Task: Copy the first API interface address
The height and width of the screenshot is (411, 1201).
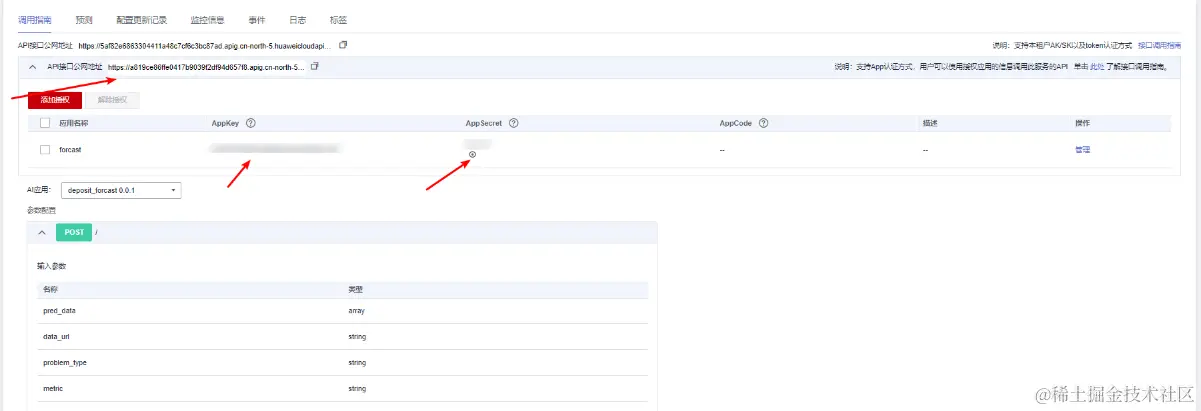Action: point(343,45)
